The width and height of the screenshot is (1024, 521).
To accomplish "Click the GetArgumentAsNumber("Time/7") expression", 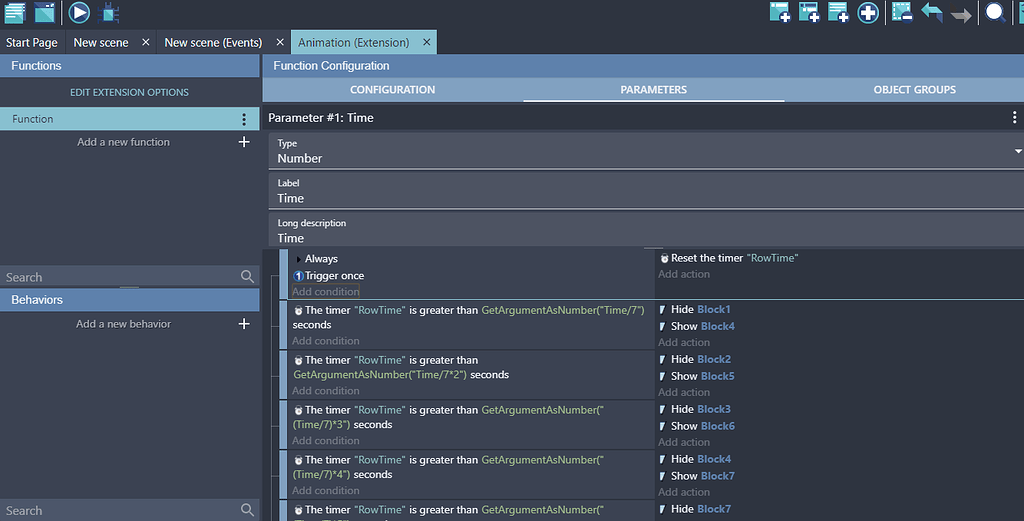I will (563, 310).
